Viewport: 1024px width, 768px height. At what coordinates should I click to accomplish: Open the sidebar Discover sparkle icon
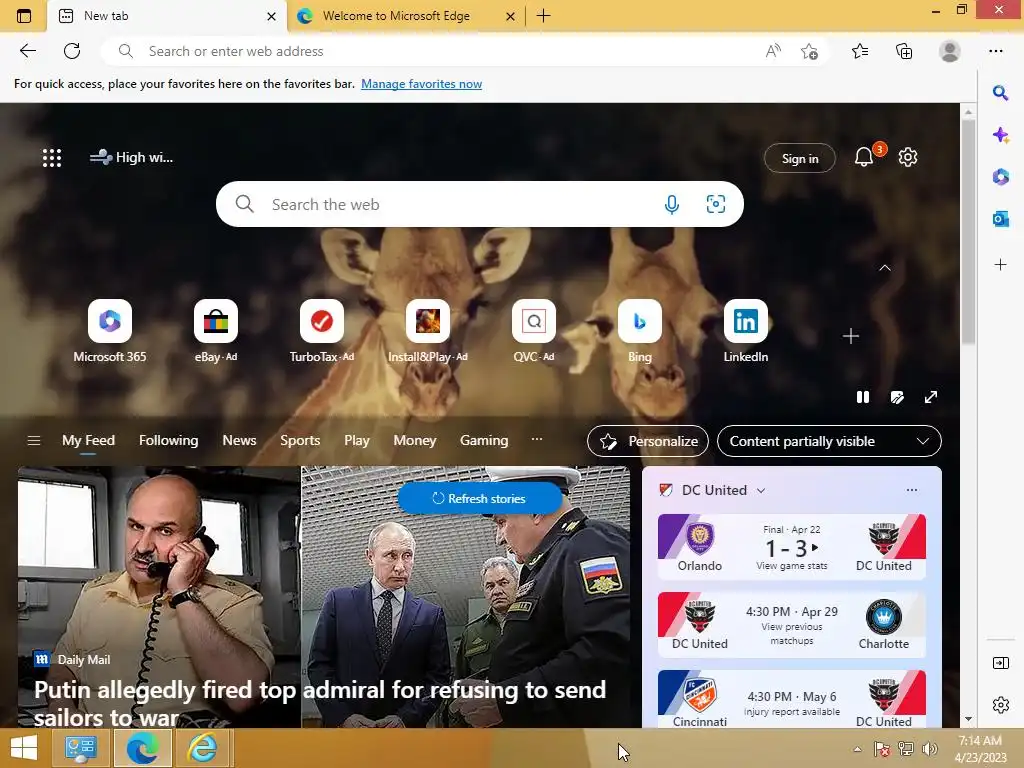tap(1000, 135)
